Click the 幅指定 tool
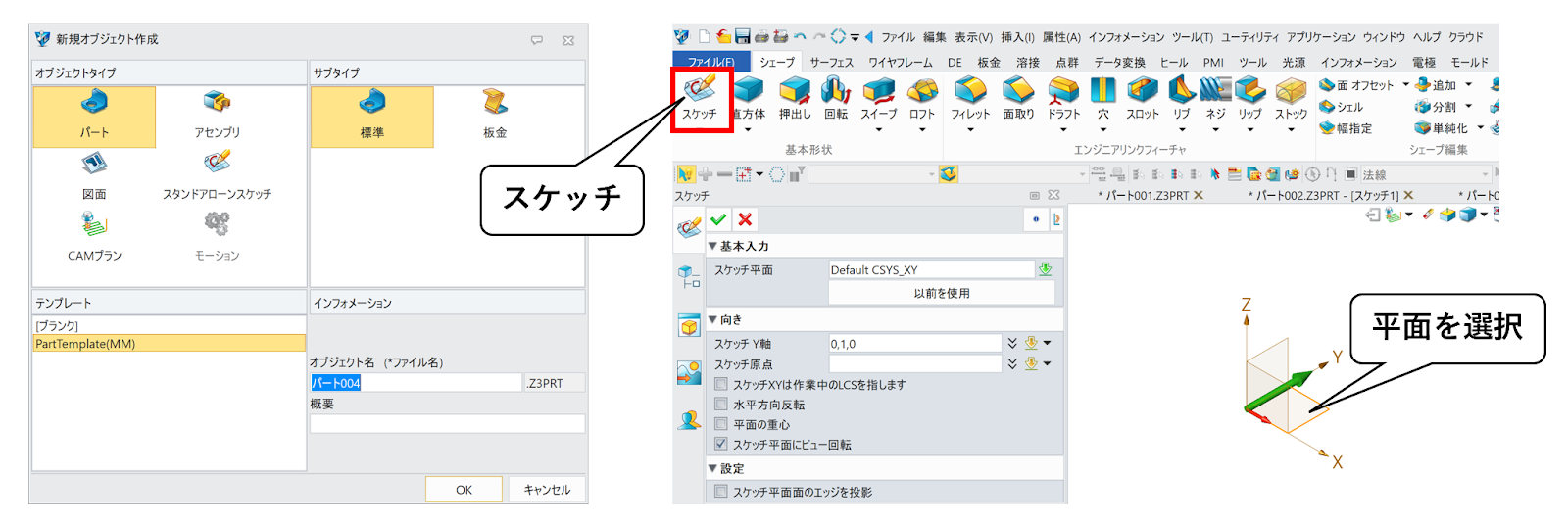Viewport: 1568px width, 526px height. 1346,128
